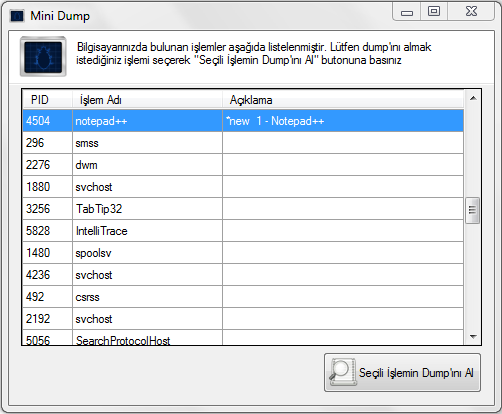Select the csrss process row

point(243,297)
